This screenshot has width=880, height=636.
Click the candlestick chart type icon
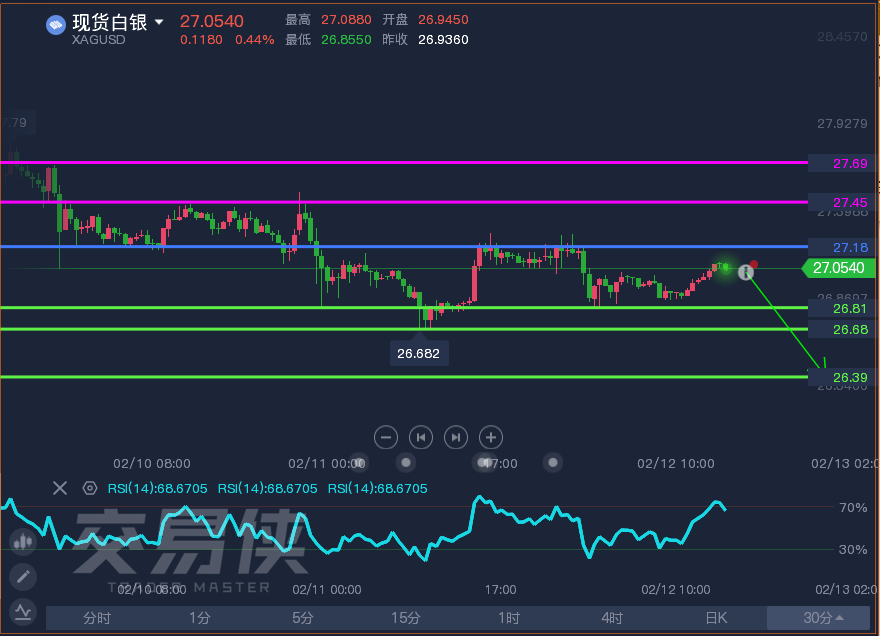22,542
